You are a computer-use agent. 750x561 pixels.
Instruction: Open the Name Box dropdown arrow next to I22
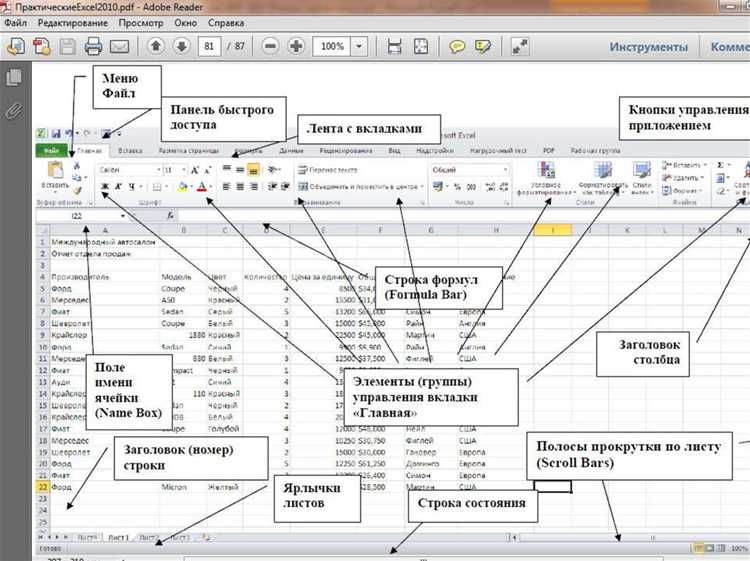click(123, 216)
